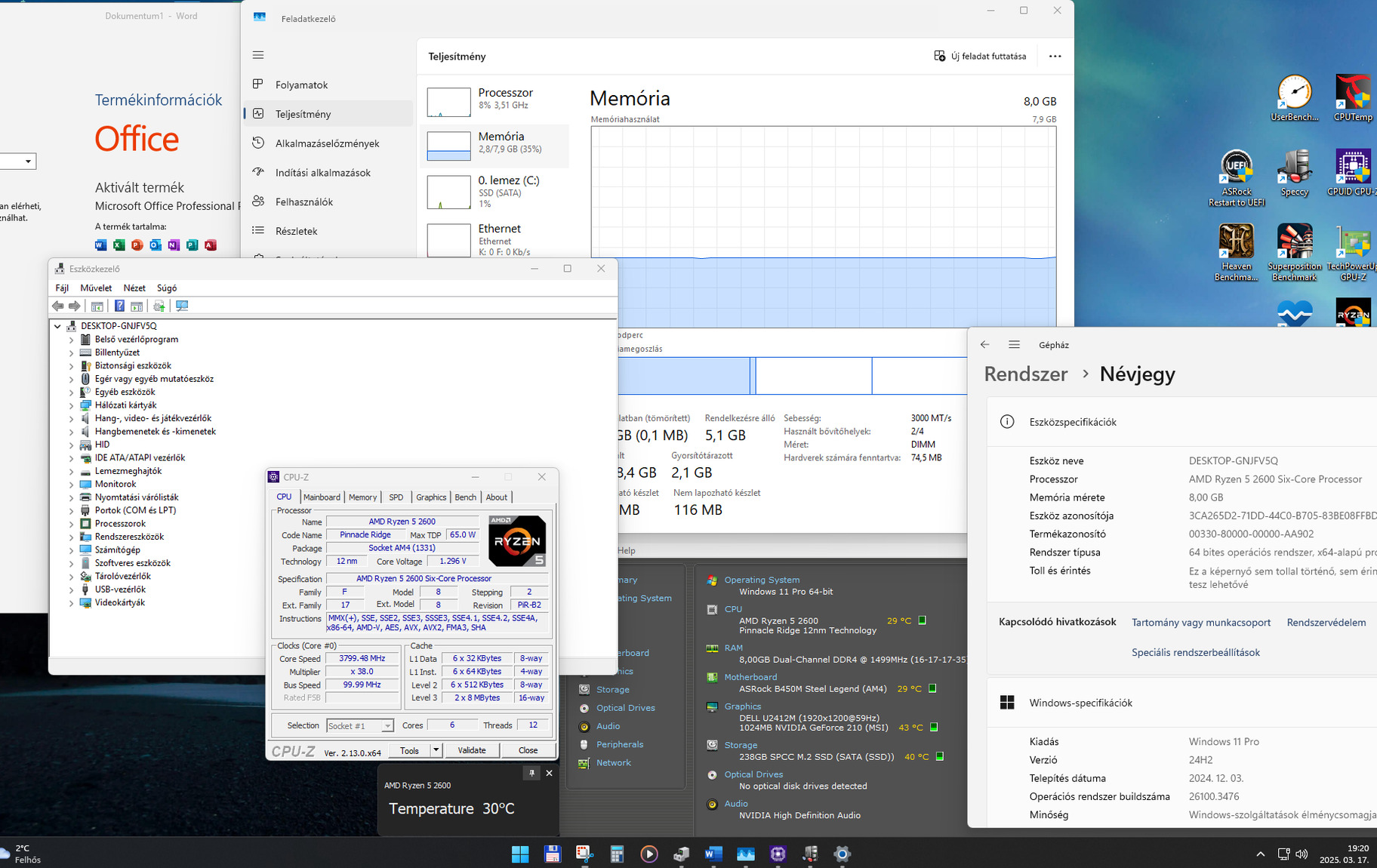Click Close button in CPU-Z
Screen dimensions: 1377x868
(528, 750)
